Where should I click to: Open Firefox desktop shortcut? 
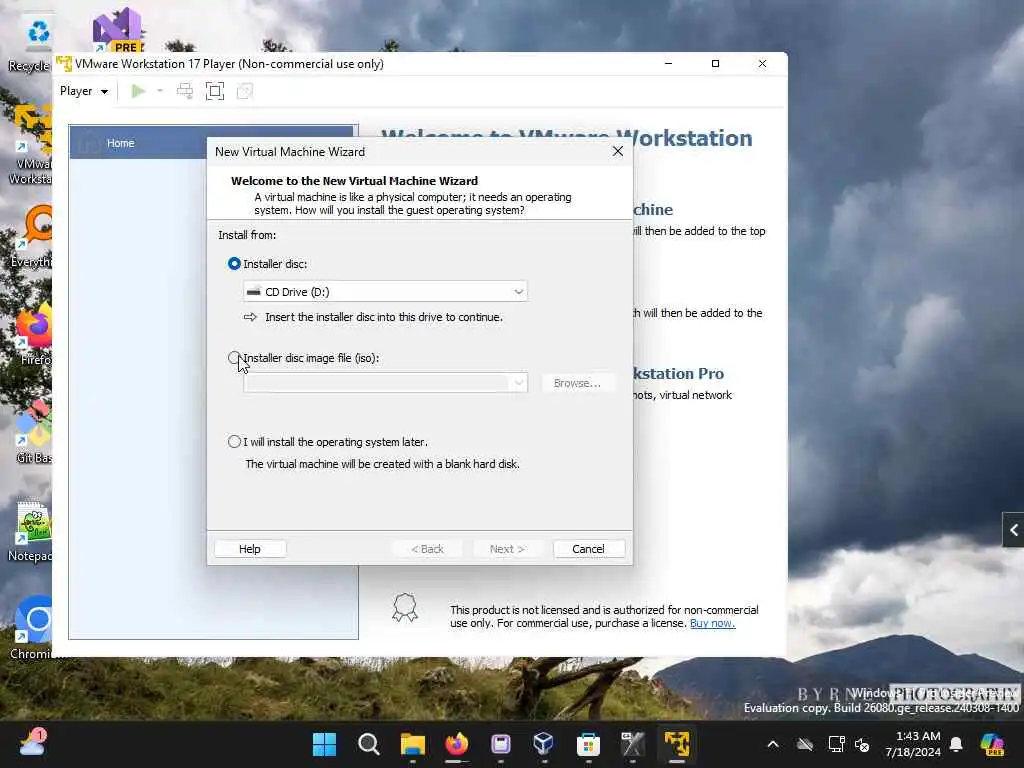coord(34,334)
